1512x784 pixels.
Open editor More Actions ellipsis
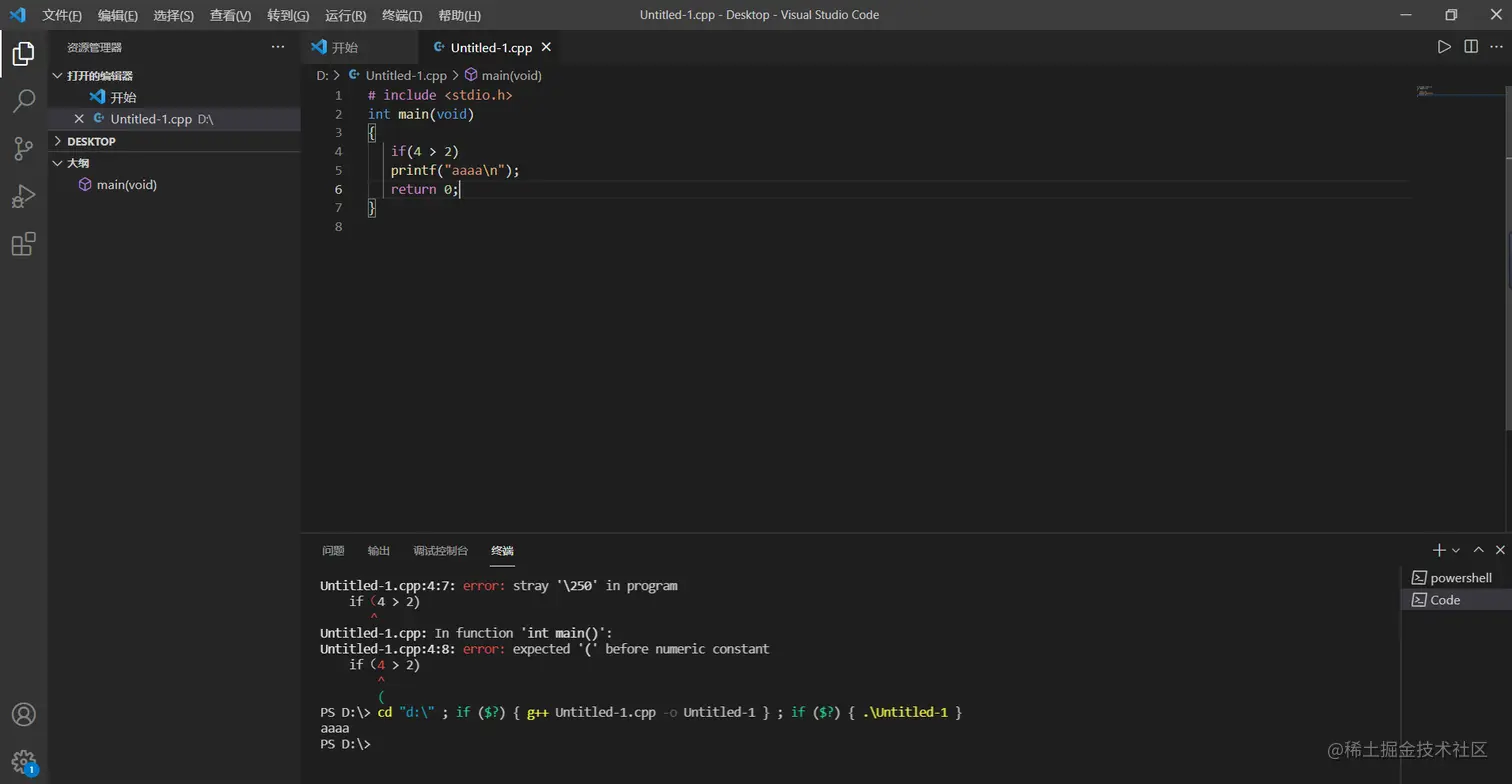coord(1498,47)
